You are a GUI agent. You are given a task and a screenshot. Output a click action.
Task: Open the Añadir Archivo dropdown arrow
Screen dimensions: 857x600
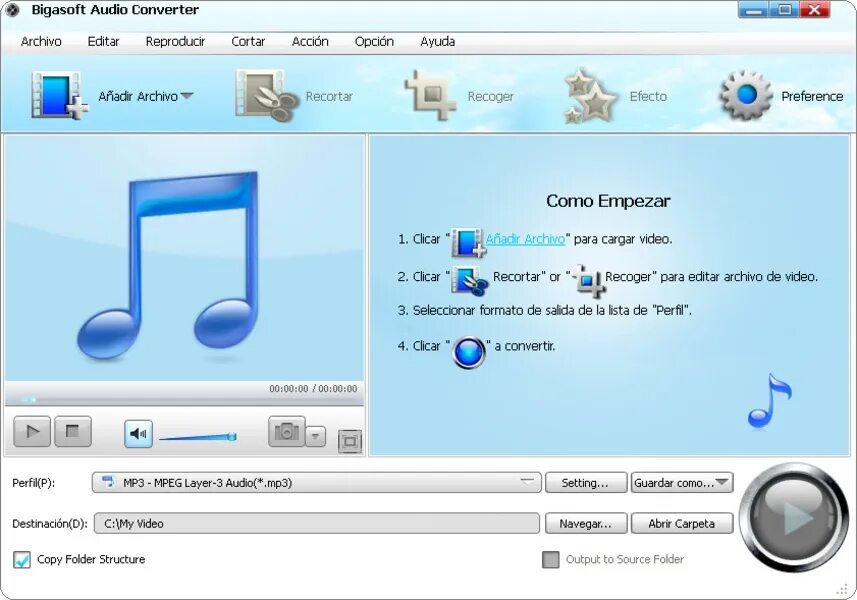coord(187,96)
